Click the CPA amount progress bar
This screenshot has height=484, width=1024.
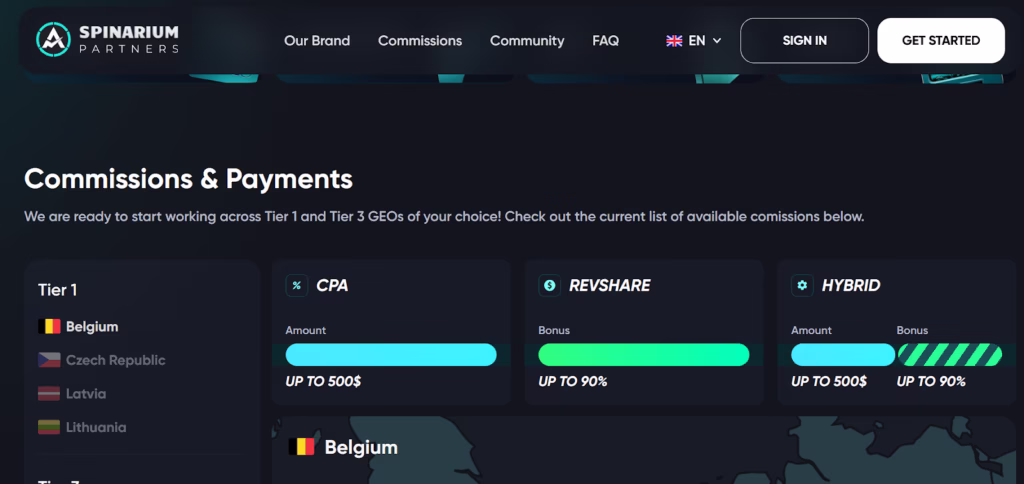391,355
